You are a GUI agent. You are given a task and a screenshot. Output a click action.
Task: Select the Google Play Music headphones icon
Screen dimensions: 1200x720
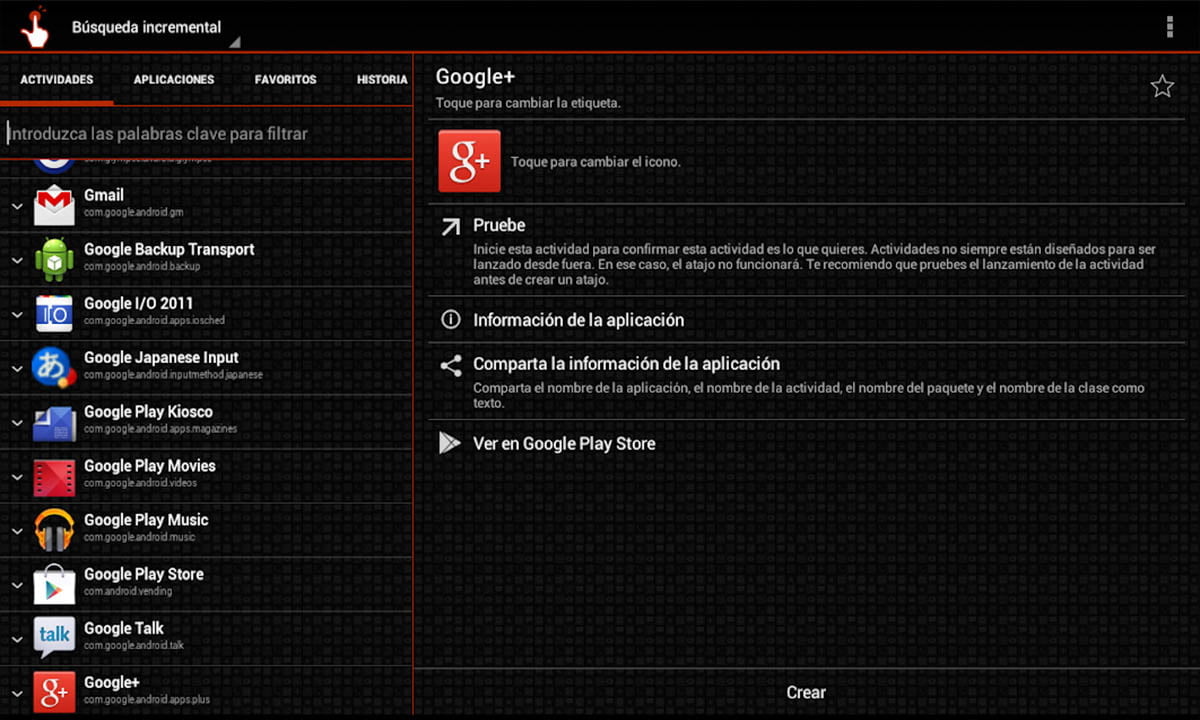coord(54,530)
